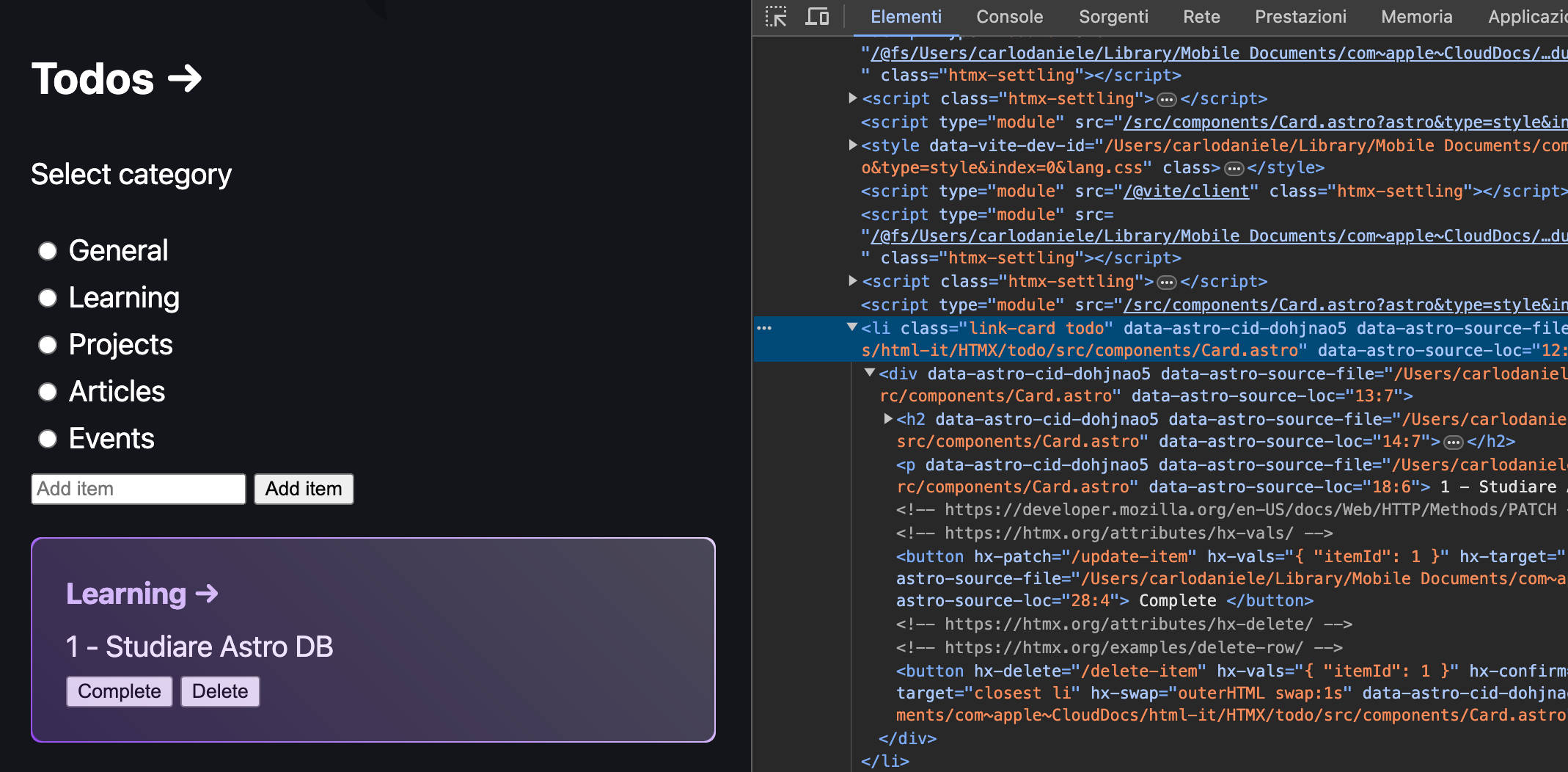Select the General category radio button
Image resolution: width=1568 pixels, height=772 pixels.
point(48,251)
